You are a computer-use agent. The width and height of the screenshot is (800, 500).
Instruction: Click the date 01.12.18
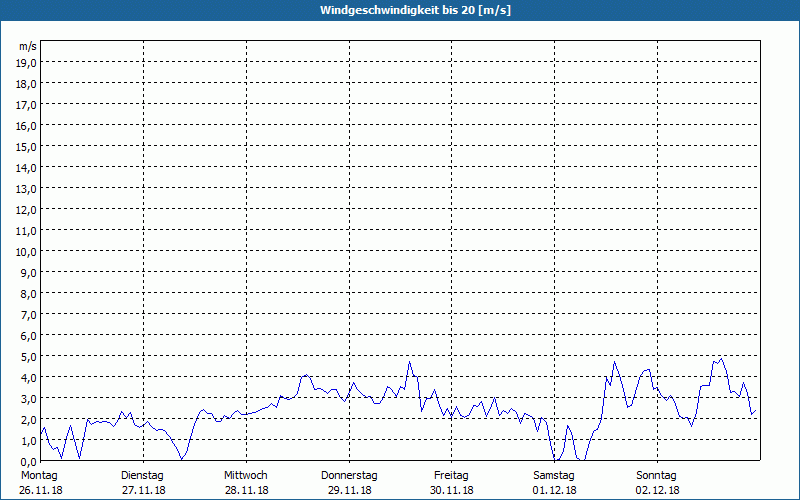[555, 490]
